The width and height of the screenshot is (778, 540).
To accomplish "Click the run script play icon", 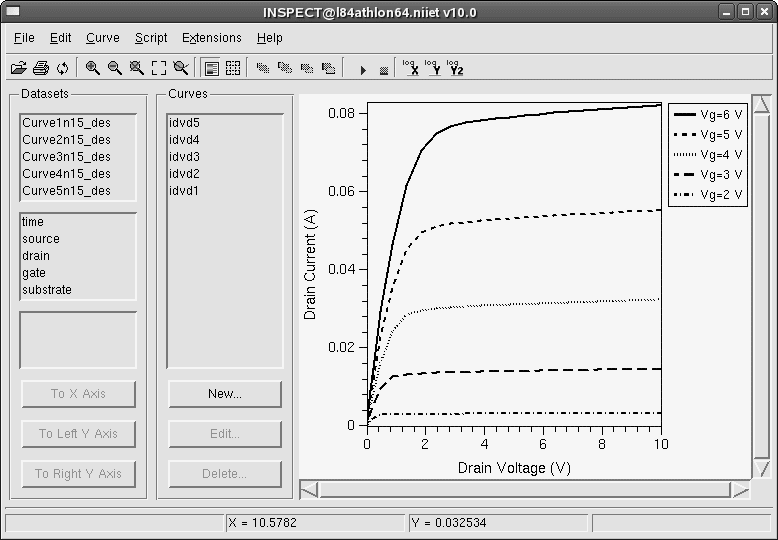I will pyautogui.click(x=362, y=69).
